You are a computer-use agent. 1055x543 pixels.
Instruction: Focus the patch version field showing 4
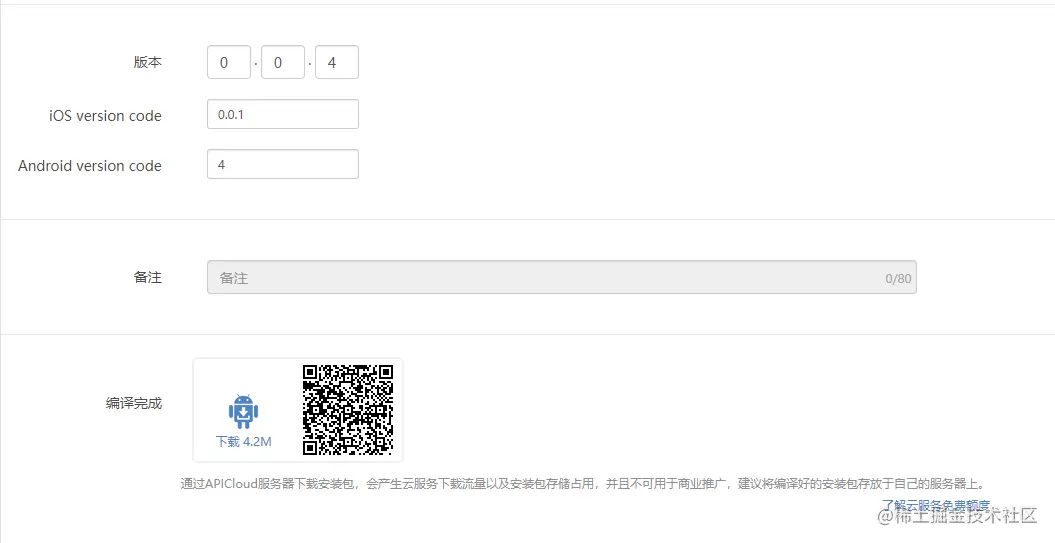click(x=336, y=63)
